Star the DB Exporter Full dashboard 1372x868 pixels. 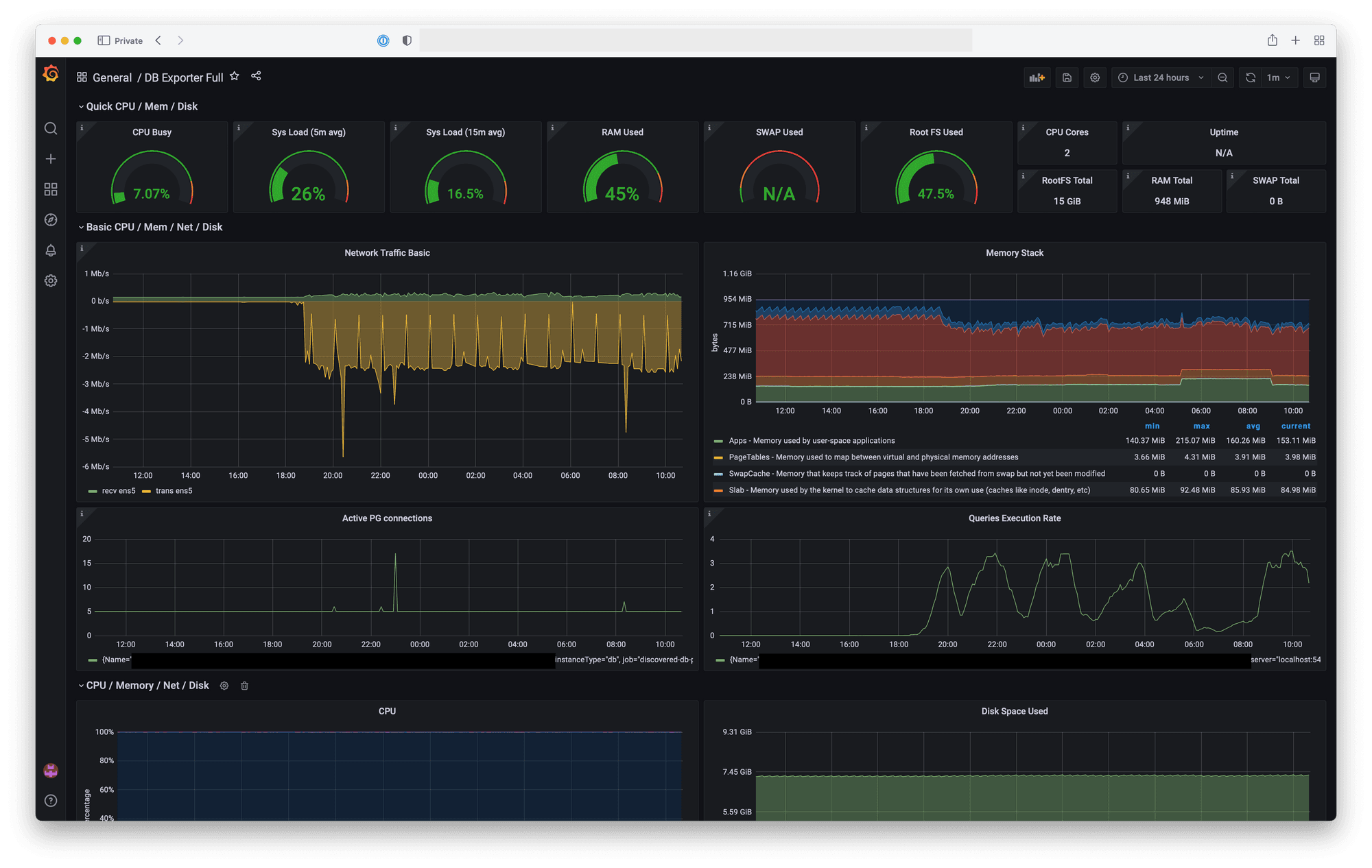click(235, 76)
